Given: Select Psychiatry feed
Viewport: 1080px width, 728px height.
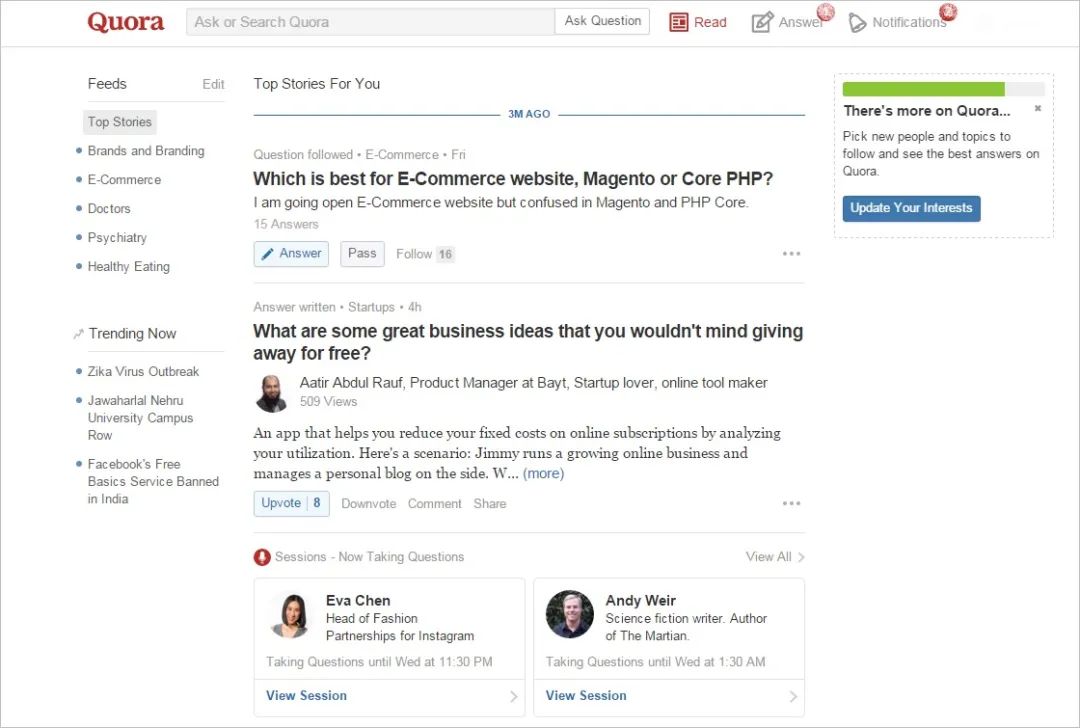Looking at the screenshot, I should point(117,238).
